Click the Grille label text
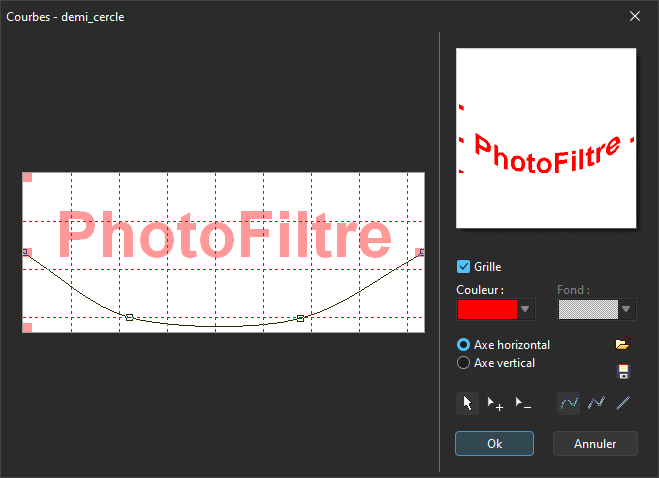This screenshot has width=659, height=478. pyautogui.click(x=488, y=267)
